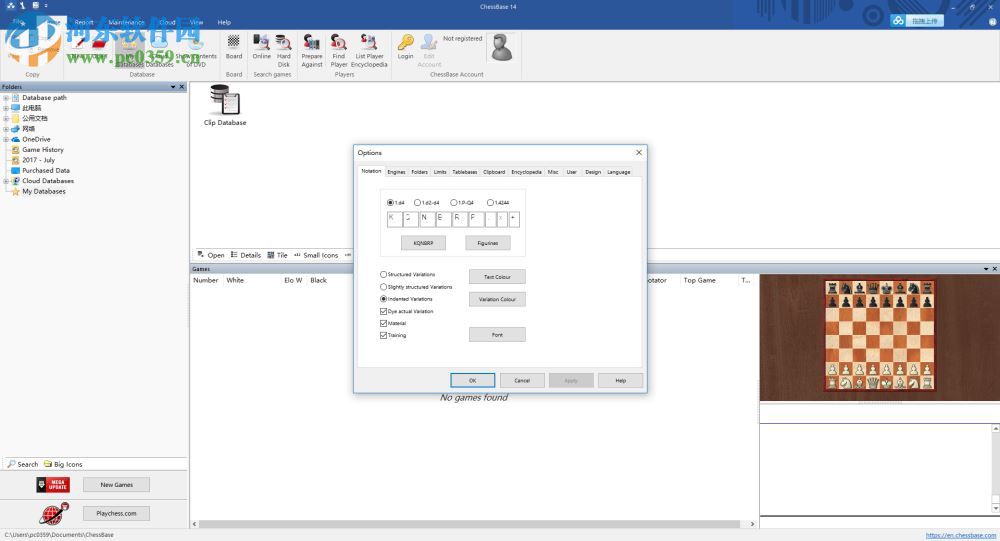Switch to Details view in the toolbar
Viewport: 1000px width, 541px height.
(x=246, y=255)
